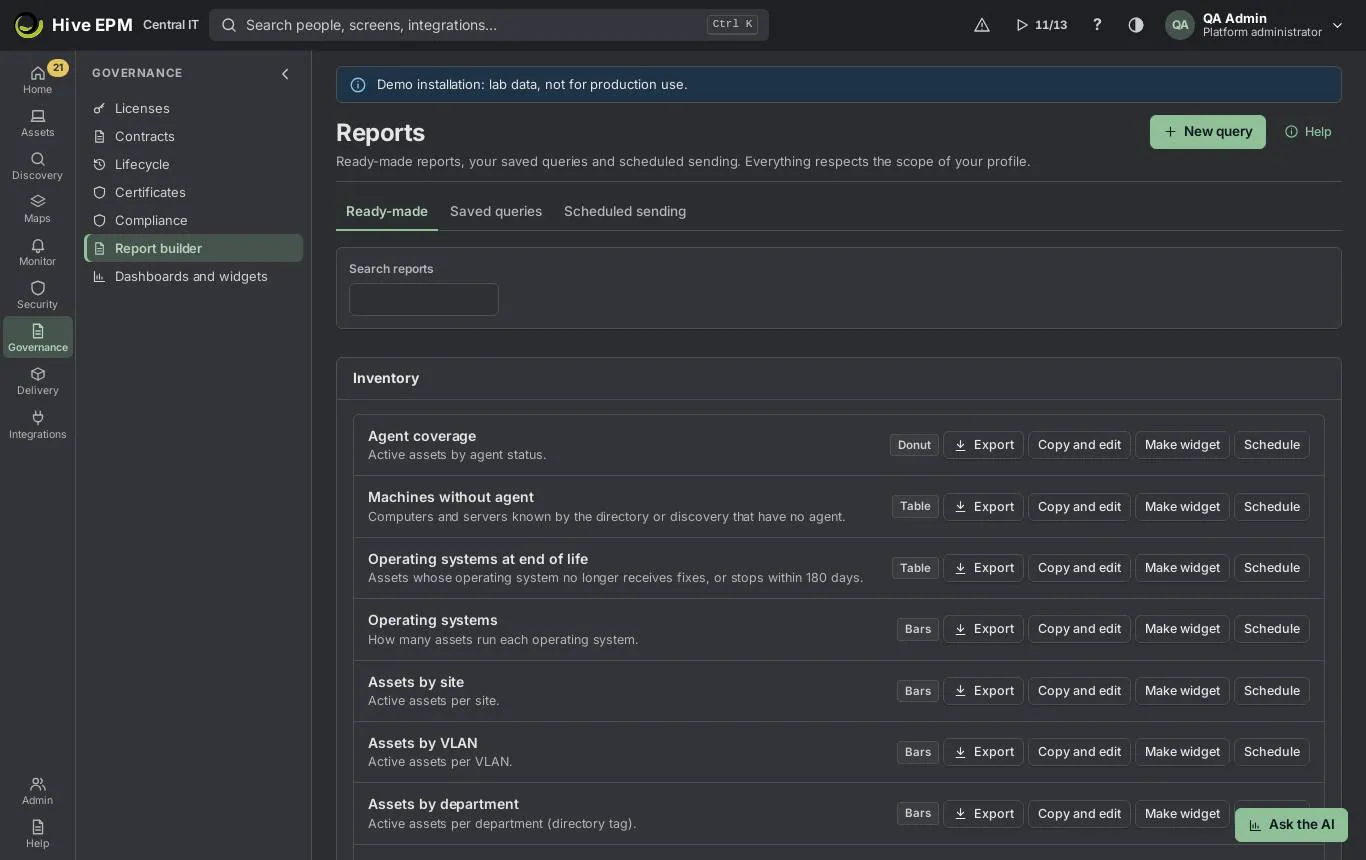1366x860 pixels.
Task: Focus the Search reports field
Action: point(424,299)
